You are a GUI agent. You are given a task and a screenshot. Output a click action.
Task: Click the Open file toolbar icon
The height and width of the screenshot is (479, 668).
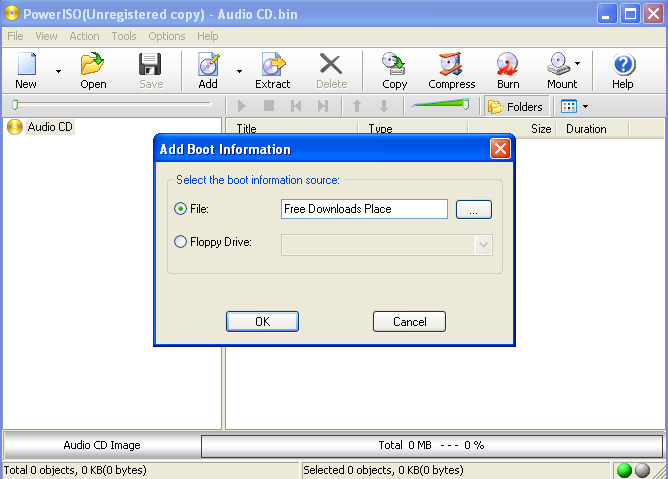[93, 70]
